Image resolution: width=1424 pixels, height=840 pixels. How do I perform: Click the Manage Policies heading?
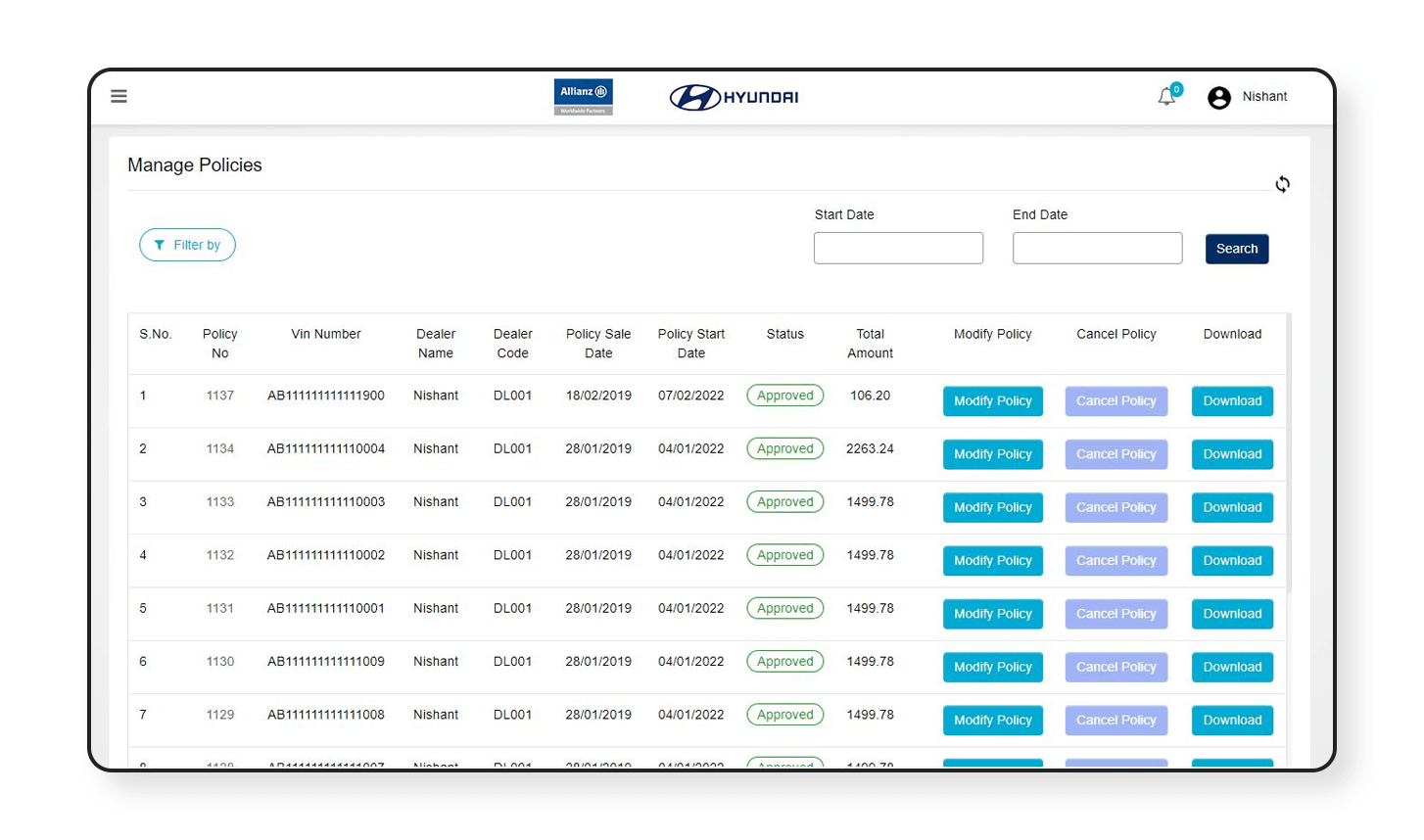(x=195, y=164)
